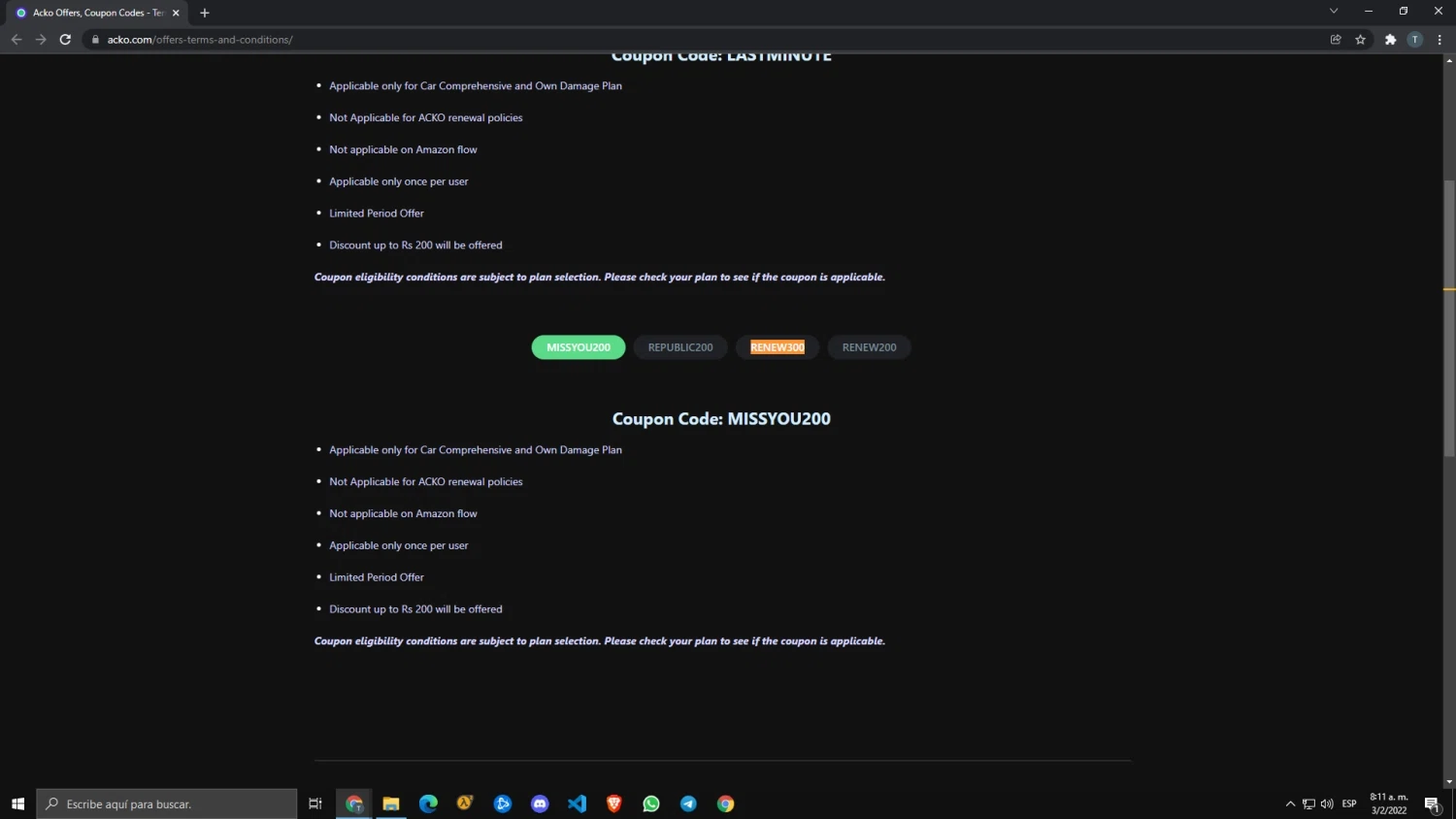The image size is (1456, 819).
Task: Launch Microsoft Edge from the taskbar
Action: point(428,803)
